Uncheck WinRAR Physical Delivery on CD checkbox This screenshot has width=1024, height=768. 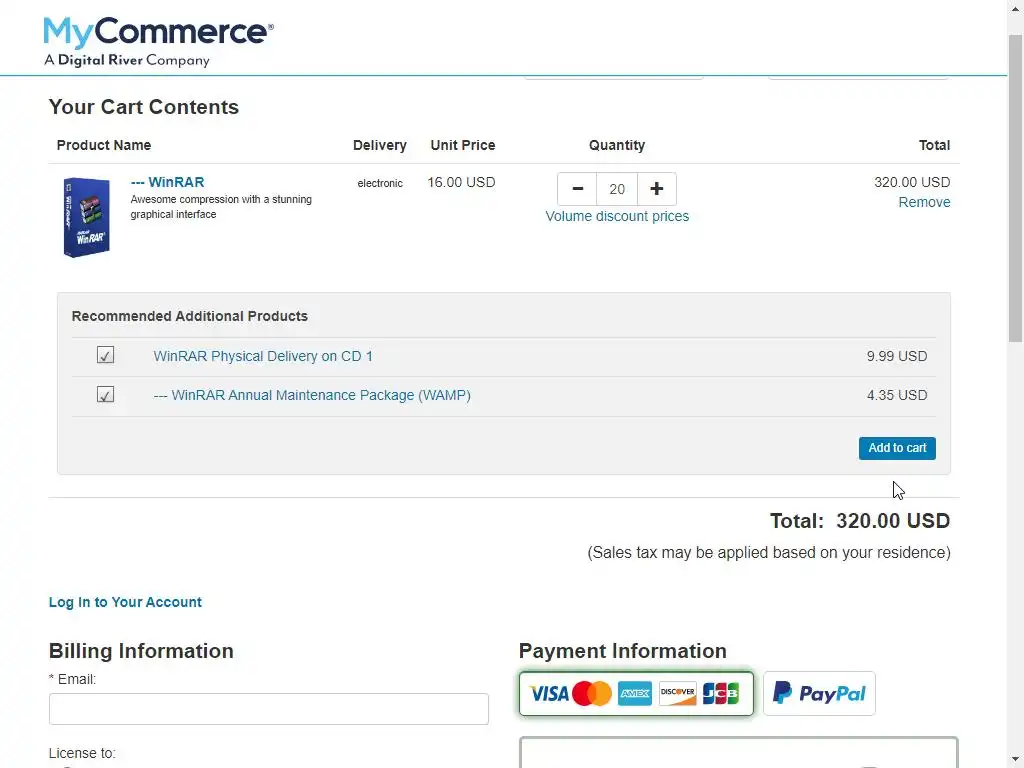point(105,355)
